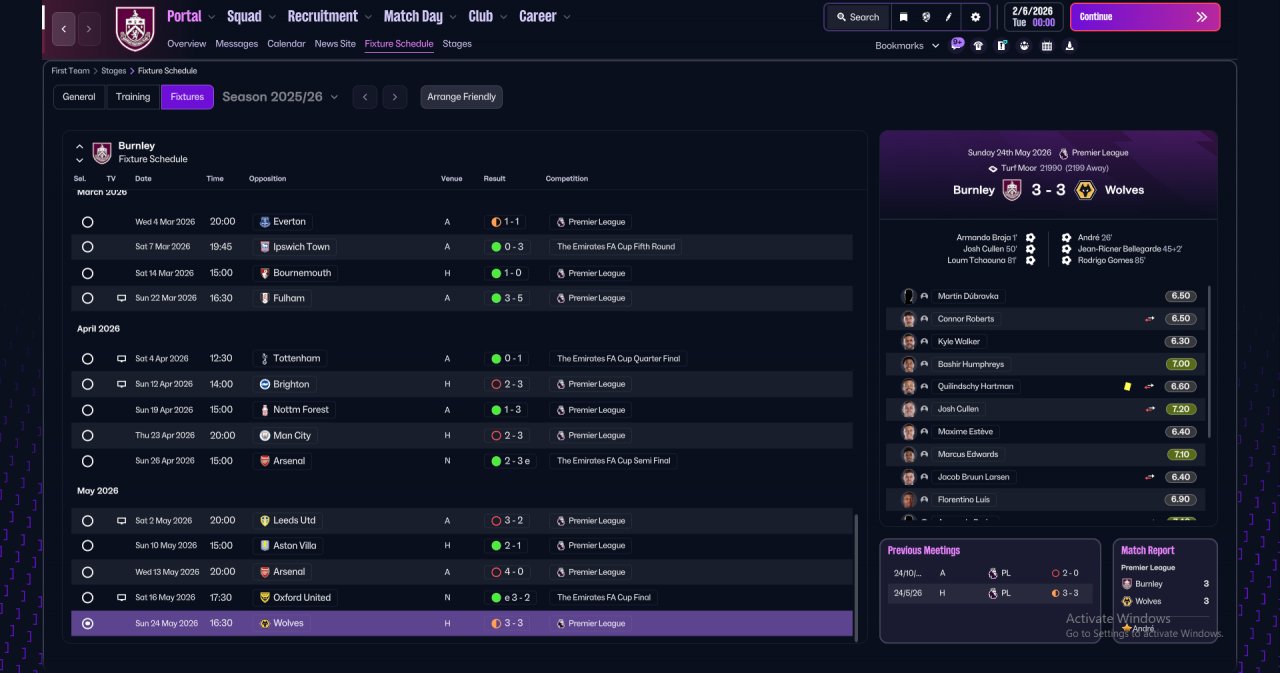Click goal icon beside Armando Broja 1'

1030,238
